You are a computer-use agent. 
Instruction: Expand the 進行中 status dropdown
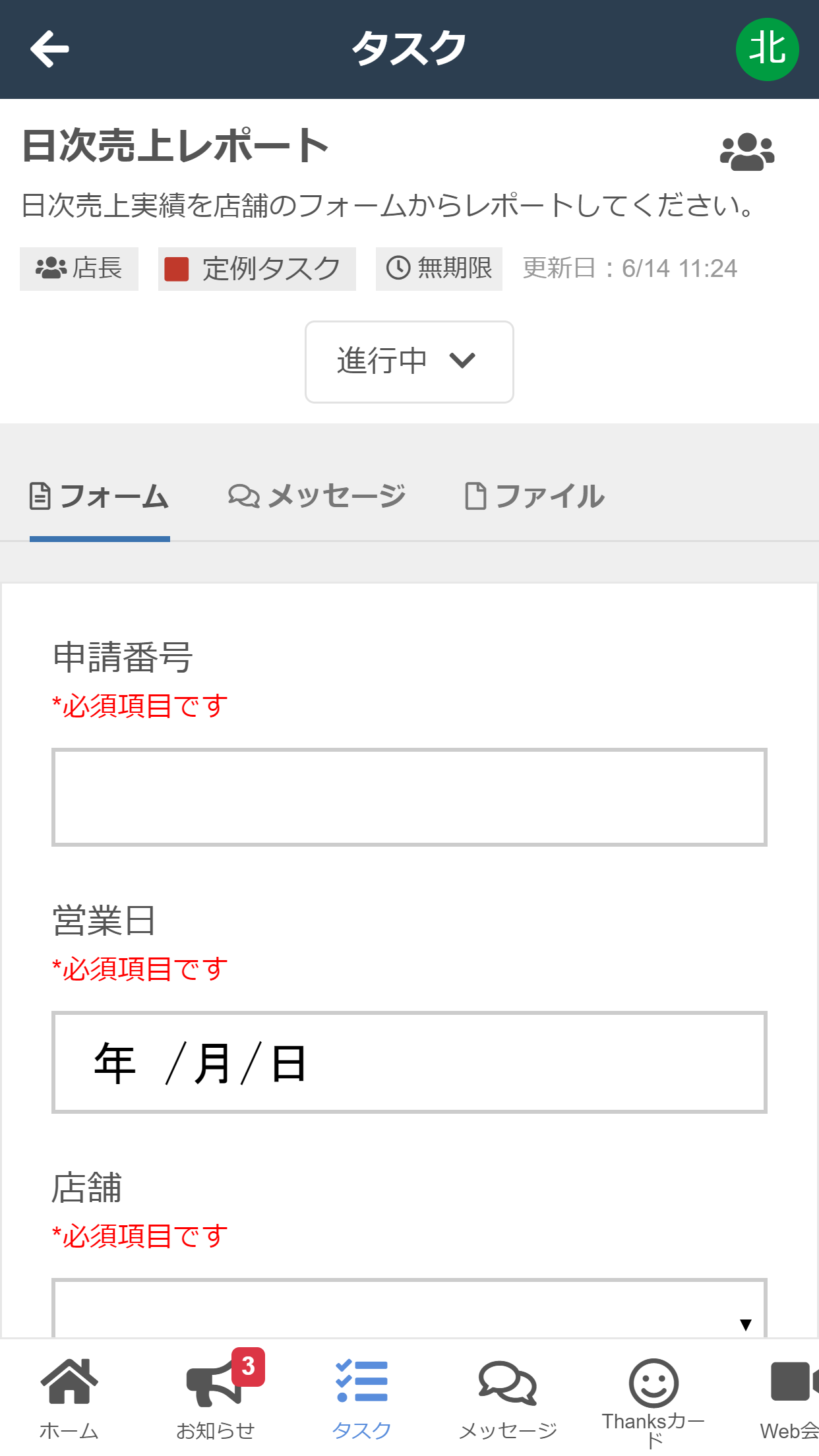409,362
